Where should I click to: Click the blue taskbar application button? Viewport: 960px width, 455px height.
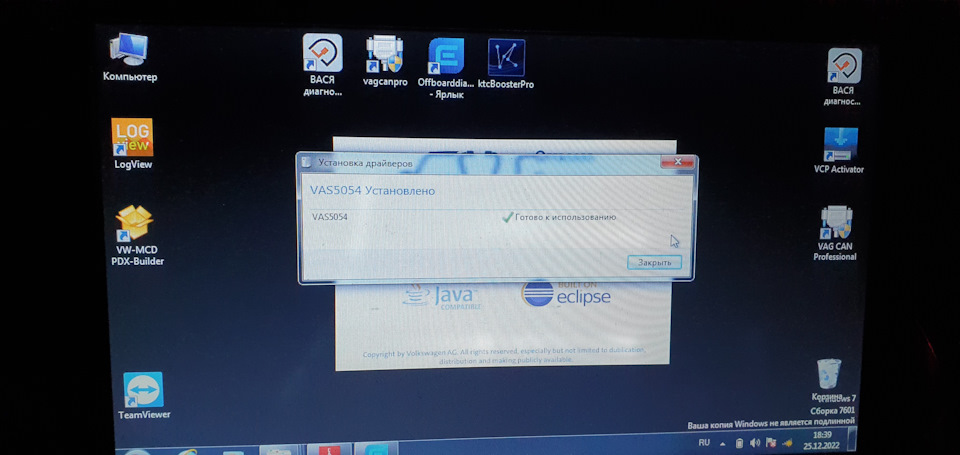pyautogui.click(x=376, y=449)
